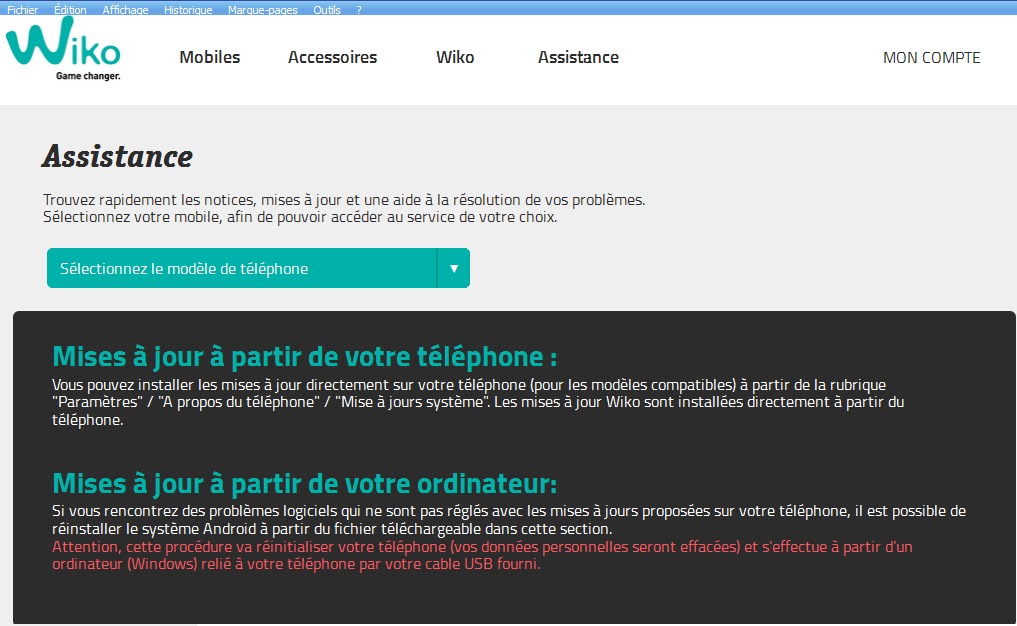This screenshot has height=626, width=1017.
Task: Go to the Accessoires section
Action: (x=332, y=57)
